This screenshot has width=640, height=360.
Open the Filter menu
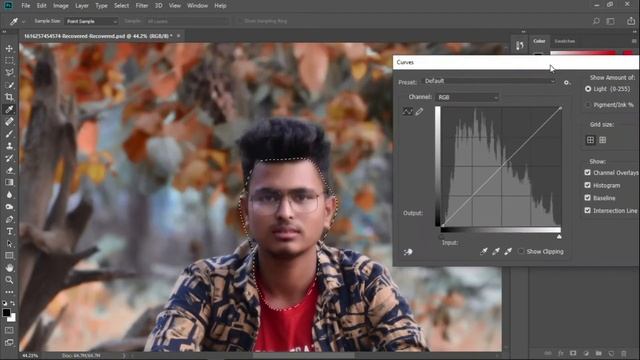pyautogui.click(x=142, y=6)
